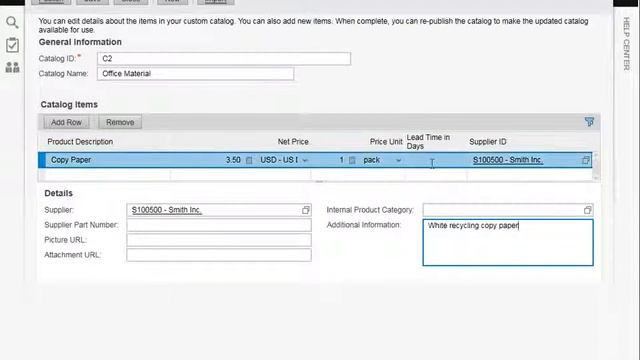640x360 pixels.
Task: Expand the USD currency dropdown
Action: pos(305,160)
